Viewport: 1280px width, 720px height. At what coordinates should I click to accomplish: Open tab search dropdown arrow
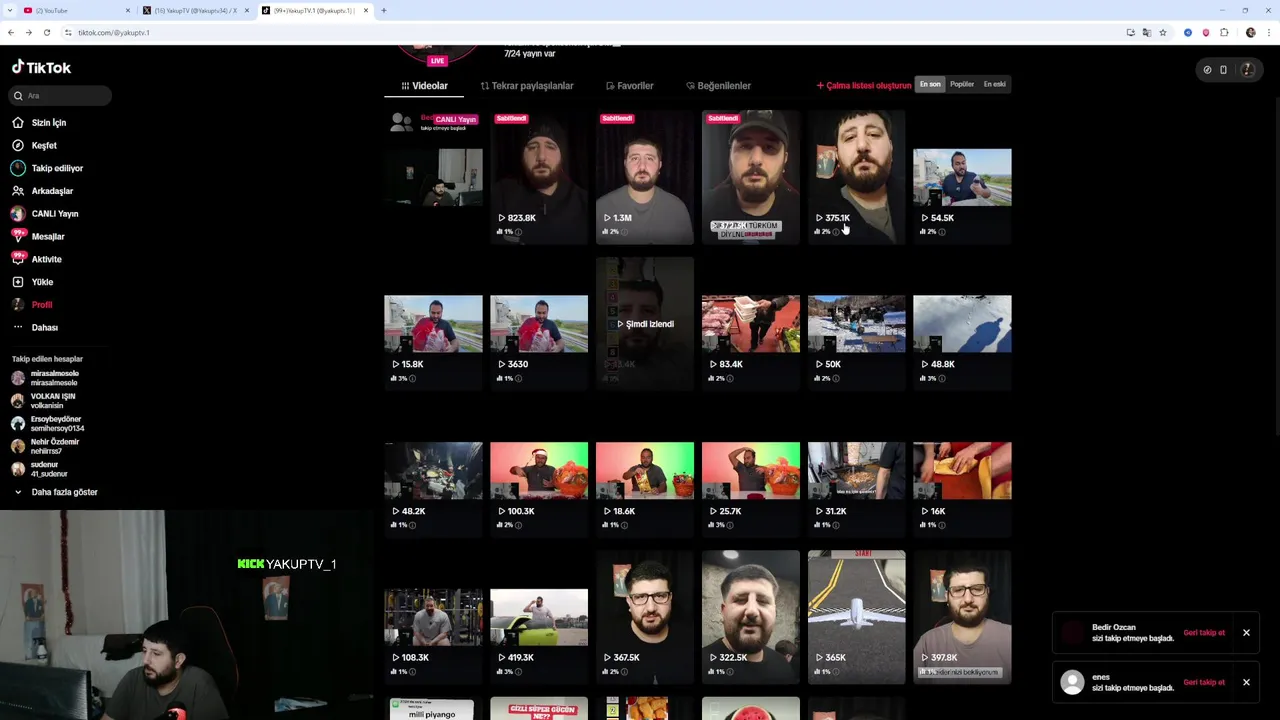pos(11,10)
